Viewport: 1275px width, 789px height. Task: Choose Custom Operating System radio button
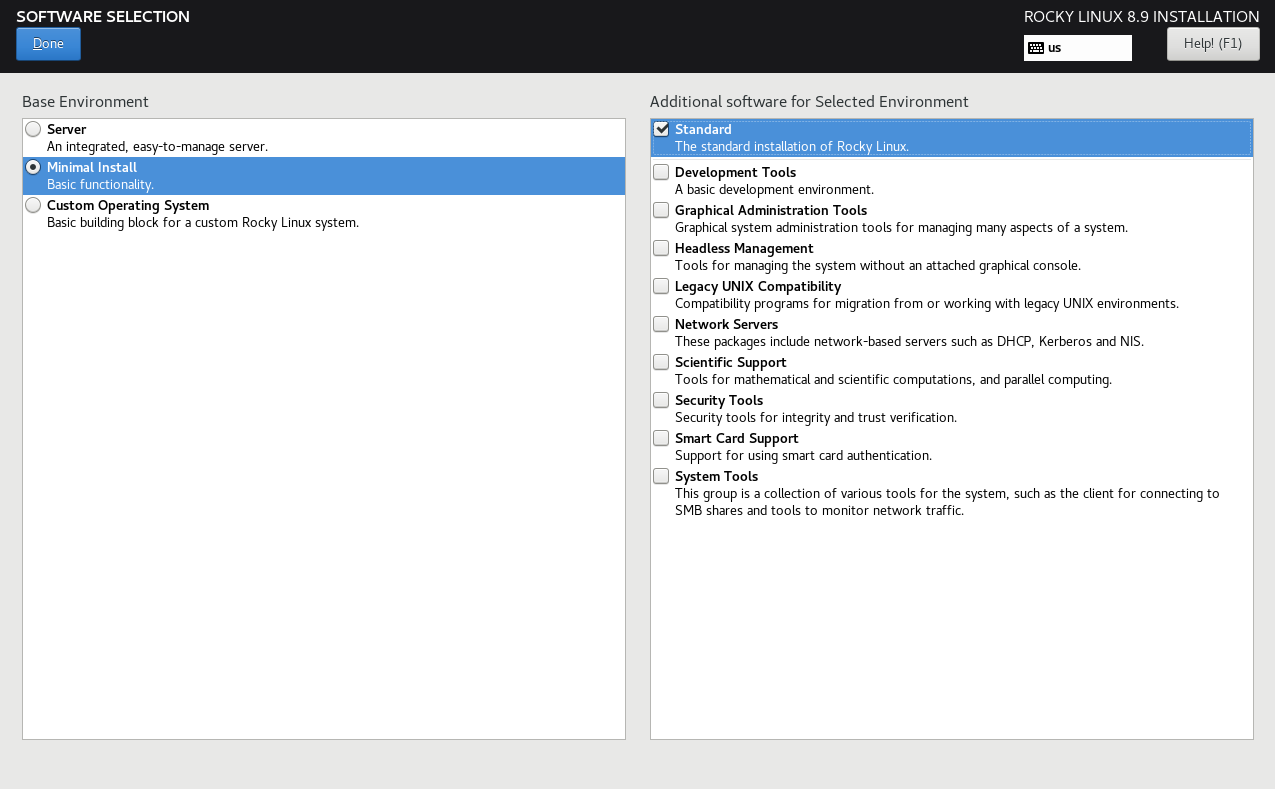coord(34,205)
